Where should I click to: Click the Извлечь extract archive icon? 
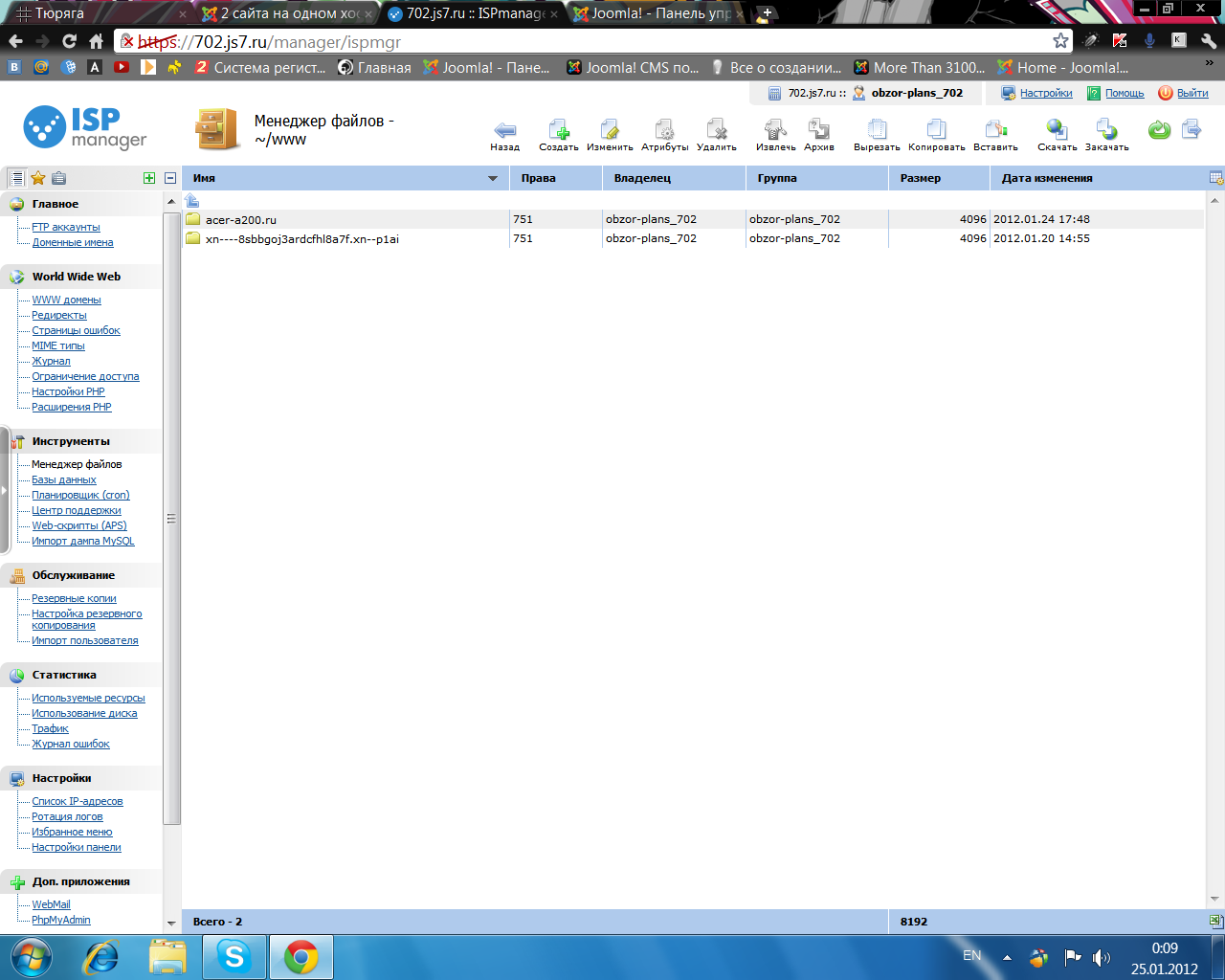click(775, 130)
